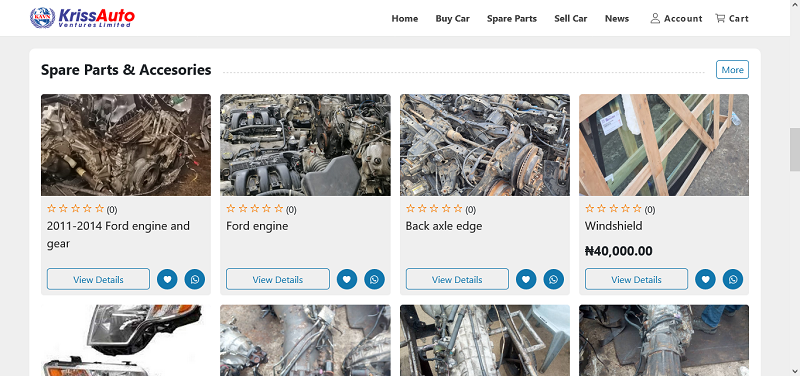Go to Home page
The width and height of the screenshot is (800, 376).
pos(405,18)
